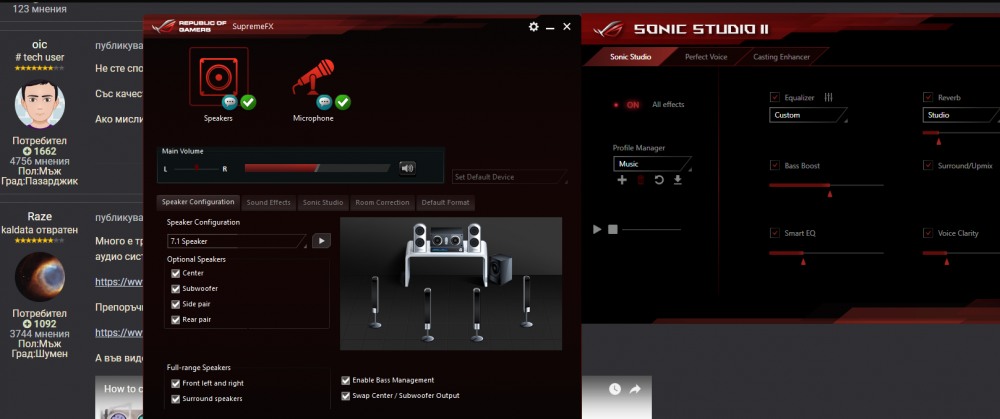Open forum user Raze's profile link

click(x=40, y=217)
